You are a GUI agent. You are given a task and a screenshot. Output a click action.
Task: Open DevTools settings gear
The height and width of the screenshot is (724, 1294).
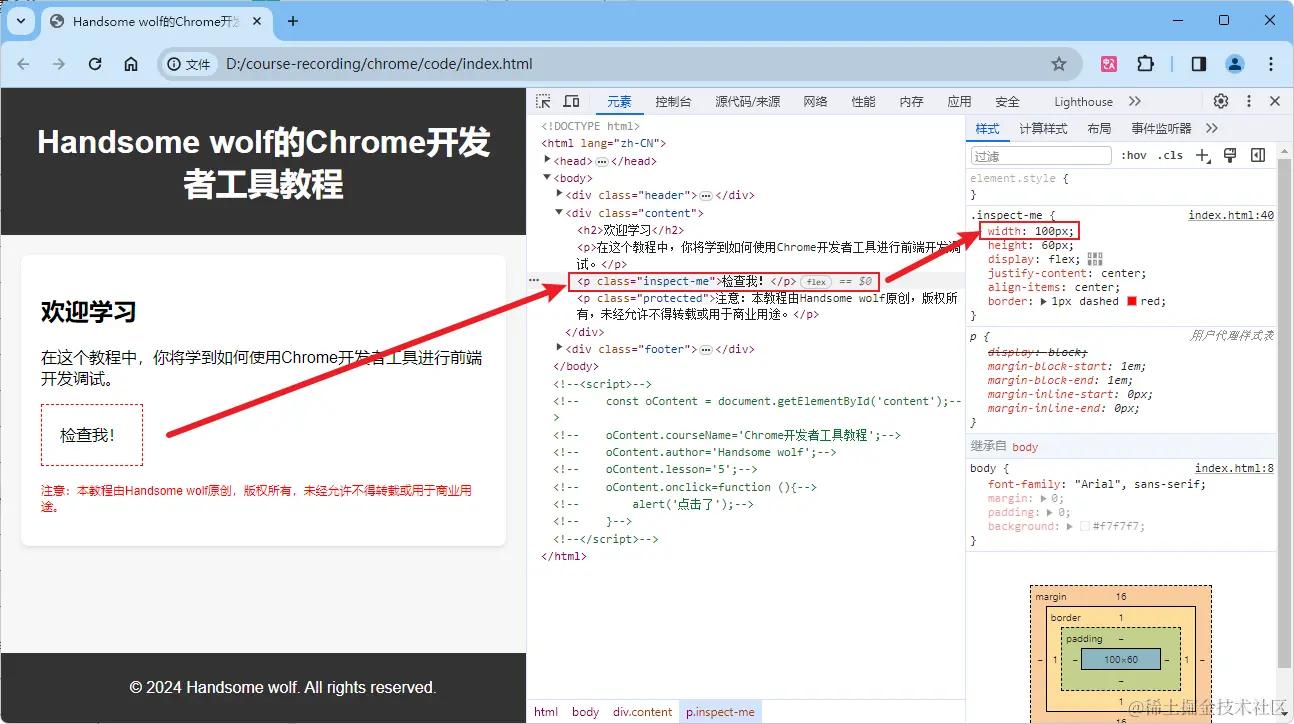pos(1221,102)
